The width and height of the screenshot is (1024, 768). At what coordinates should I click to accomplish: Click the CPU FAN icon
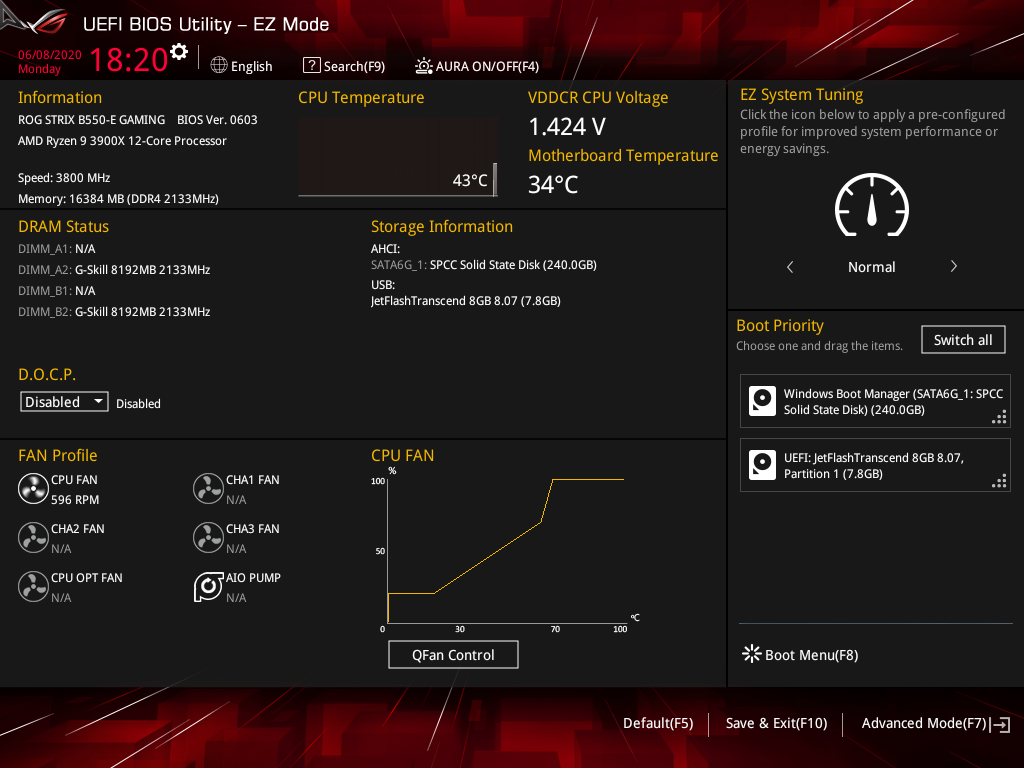[33, 488]
